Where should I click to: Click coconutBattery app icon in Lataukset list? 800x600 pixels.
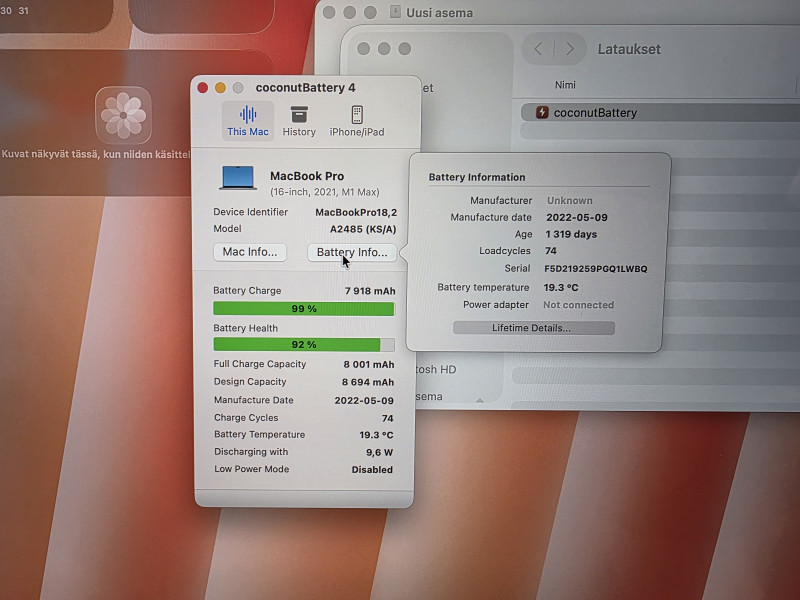tap(542, 113)
